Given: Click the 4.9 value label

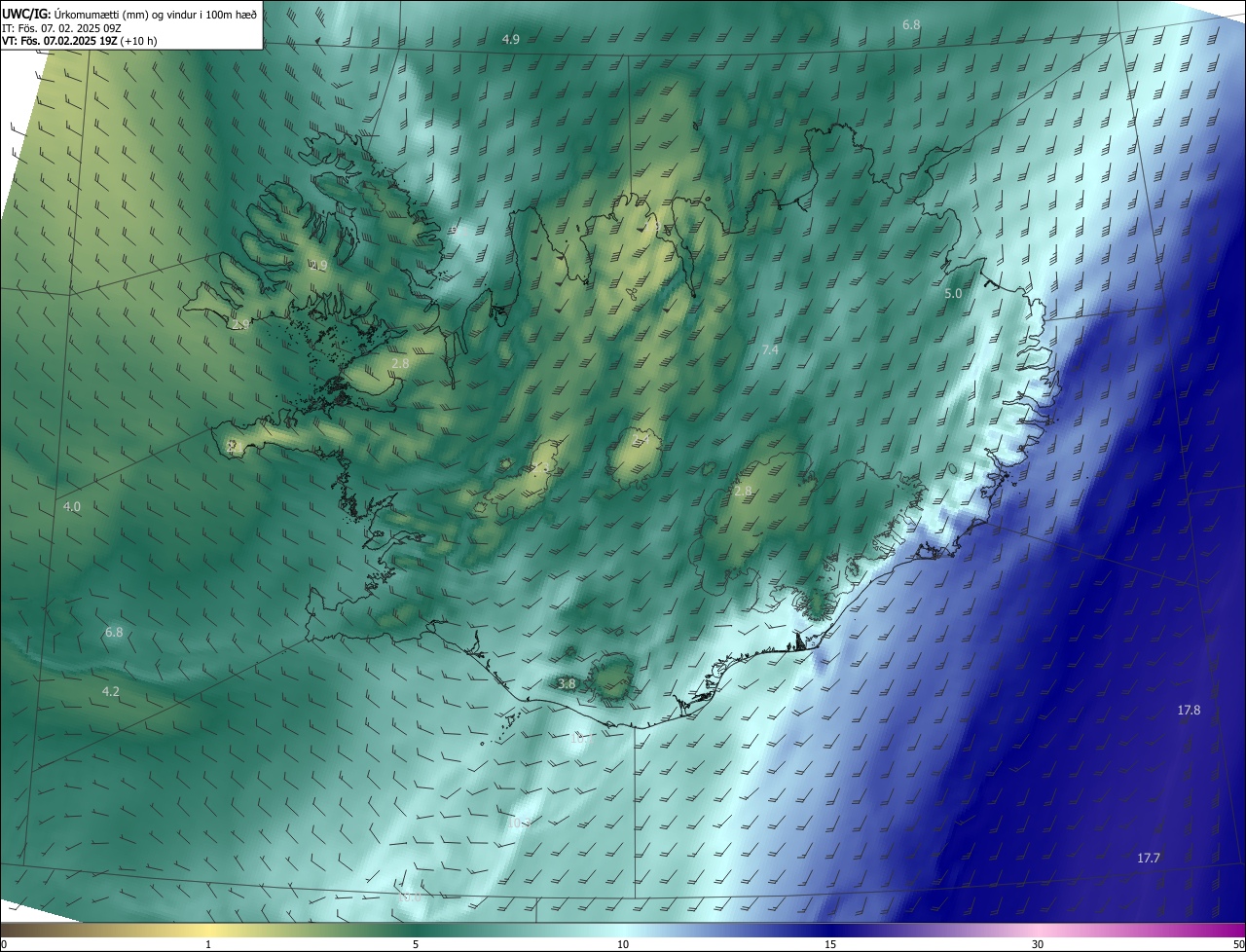Looking at the screenshot, I should click(511, 39).
